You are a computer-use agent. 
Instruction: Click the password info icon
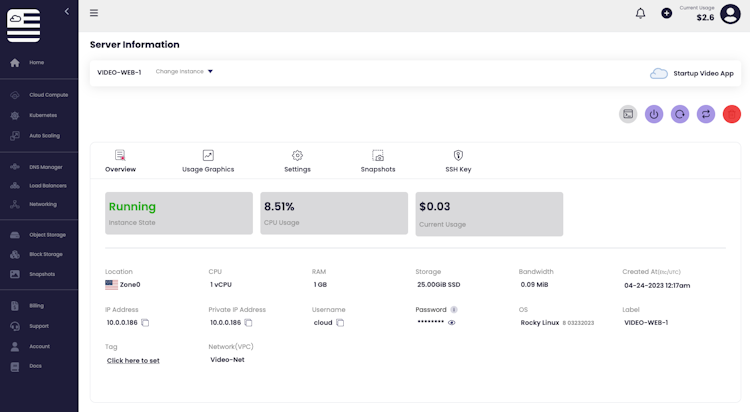454,310
